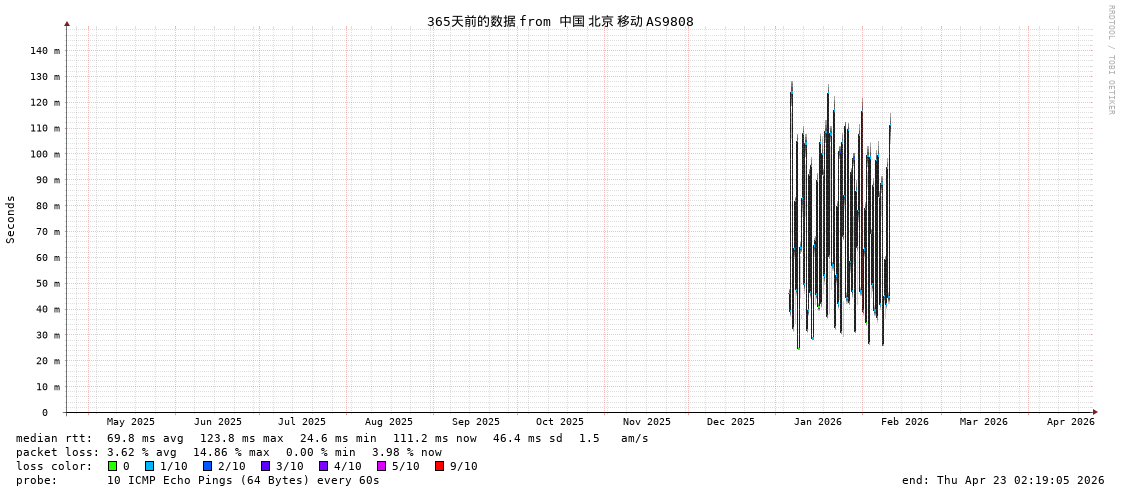Click the May 2025 x-axis label
1121x494 pixels.
click(131, 422)
